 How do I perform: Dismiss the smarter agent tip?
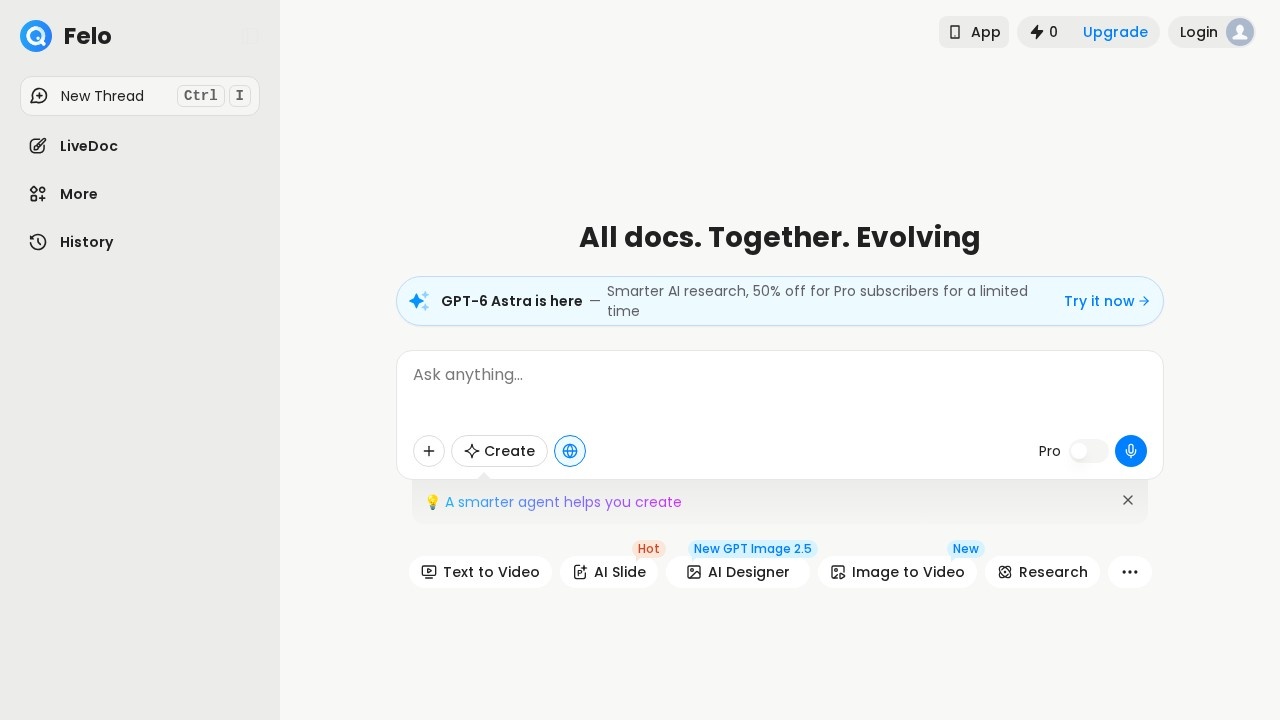[1128, 500]
